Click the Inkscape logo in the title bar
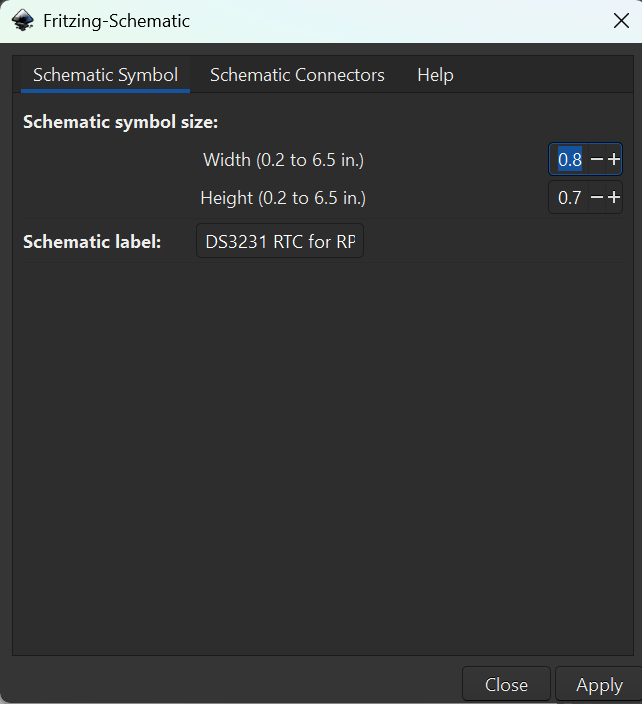Image resolution: width=642 pixels, height=704 pixels. pyautogui.click(x=22, y=21)
